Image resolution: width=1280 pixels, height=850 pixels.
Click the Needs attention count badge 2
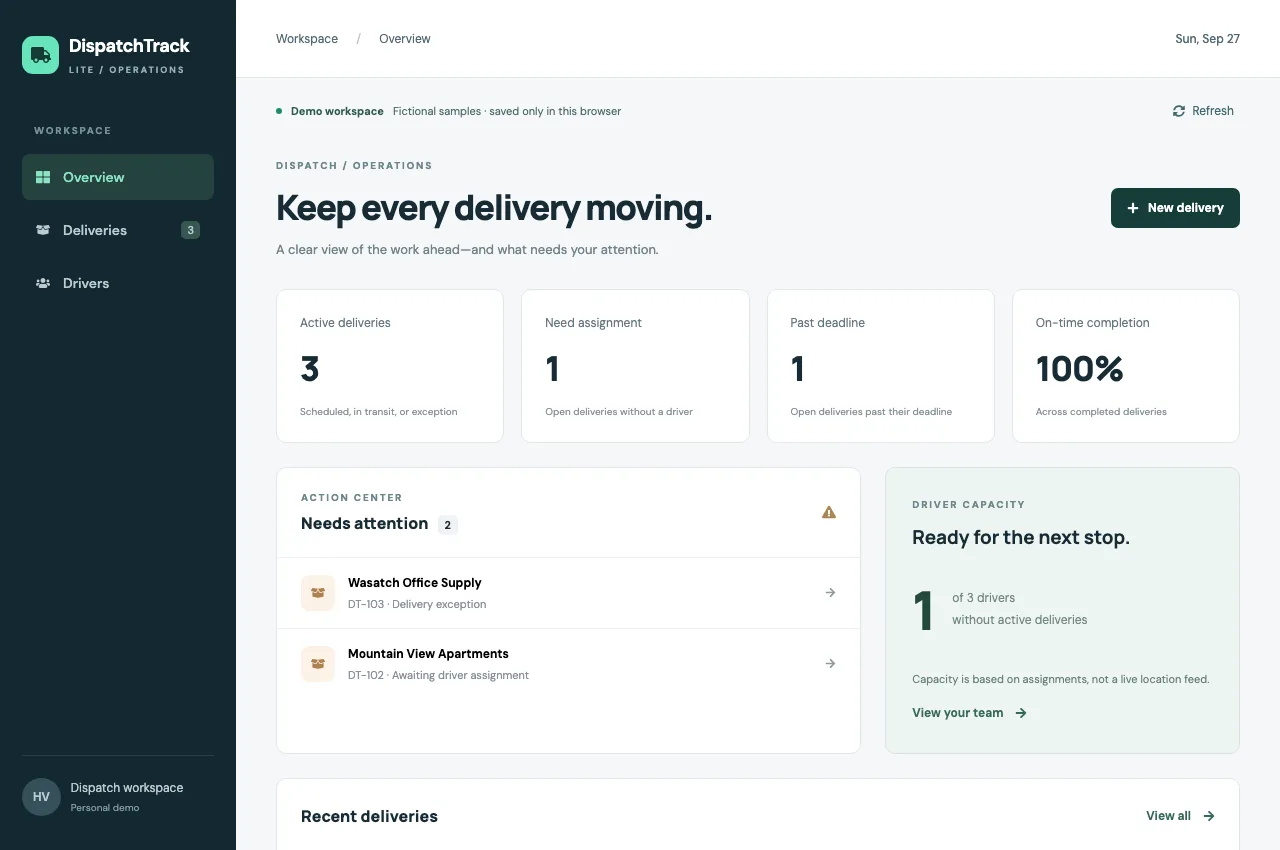(448, 525)
